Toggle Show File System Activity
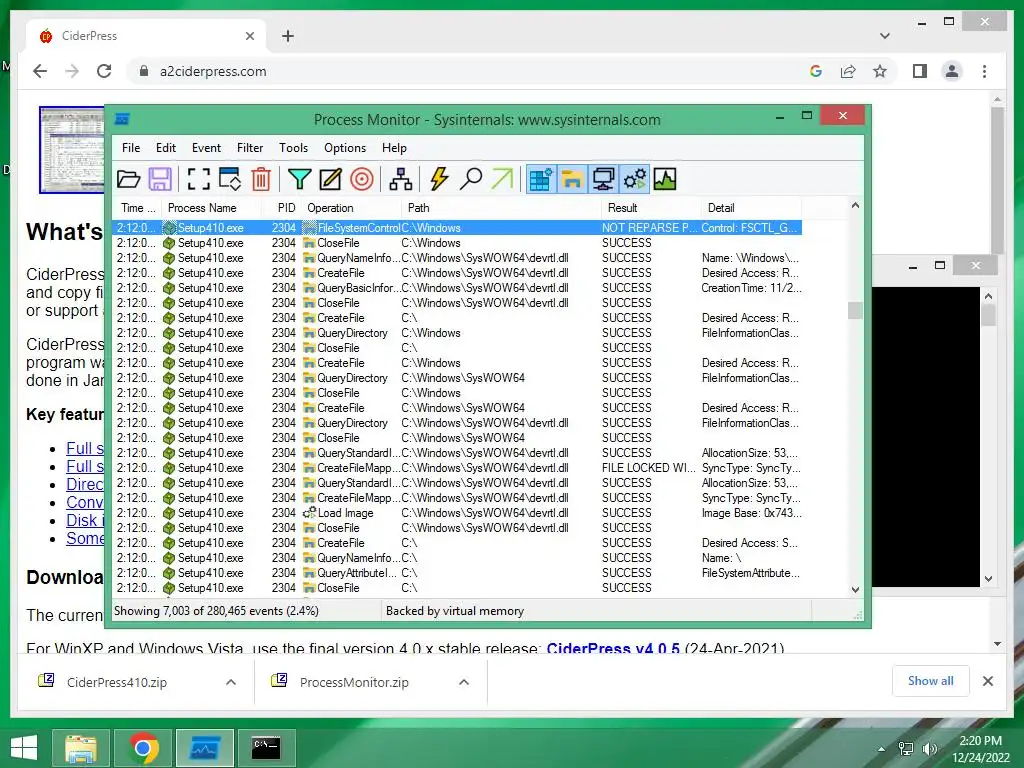Viewport: 1024px width, 768px height. 572,179
